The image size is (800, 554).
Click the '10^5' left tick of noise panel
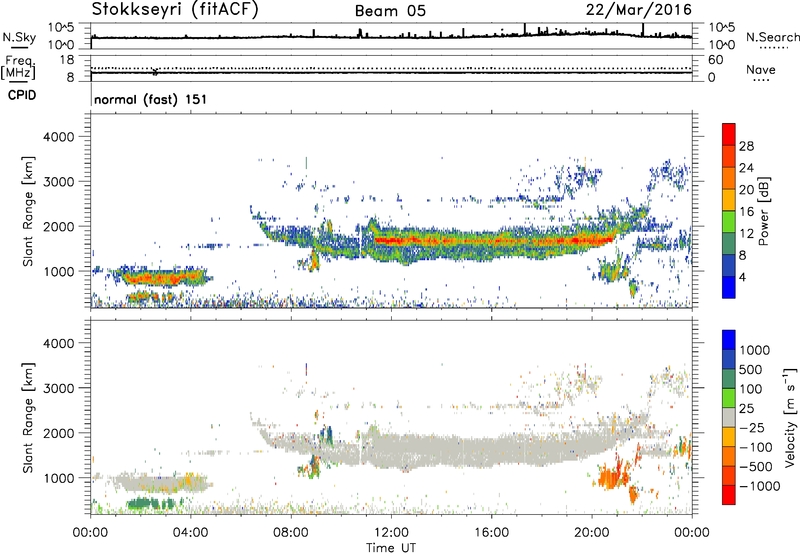click(62, 28)
